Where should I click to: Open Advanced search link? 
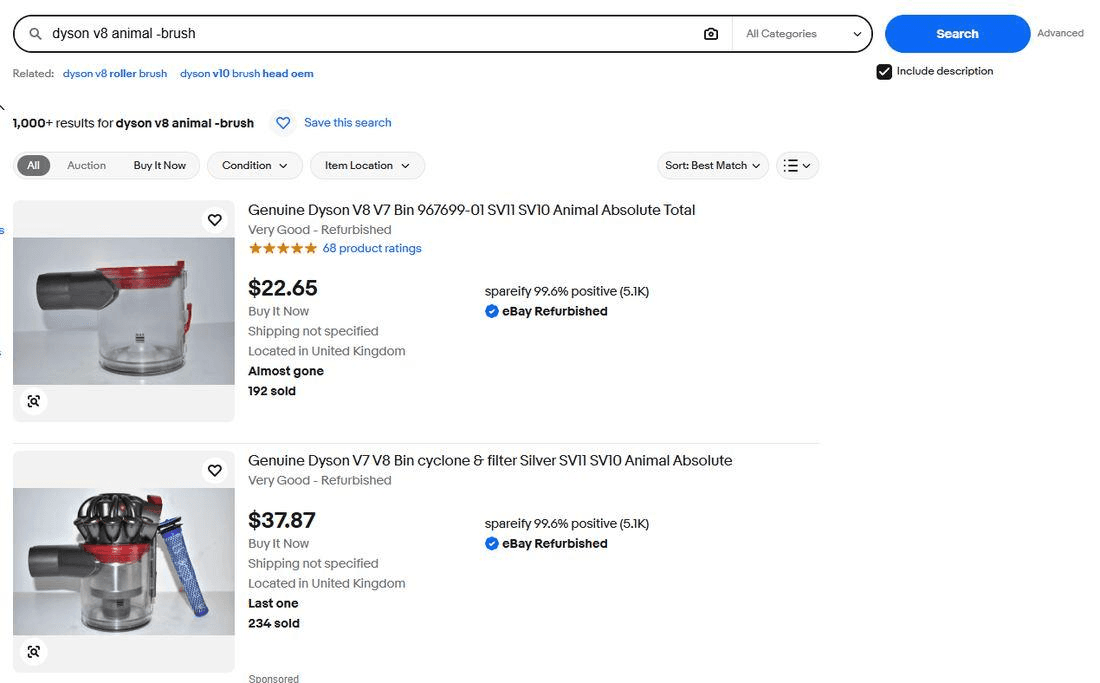pos(1060,33)
